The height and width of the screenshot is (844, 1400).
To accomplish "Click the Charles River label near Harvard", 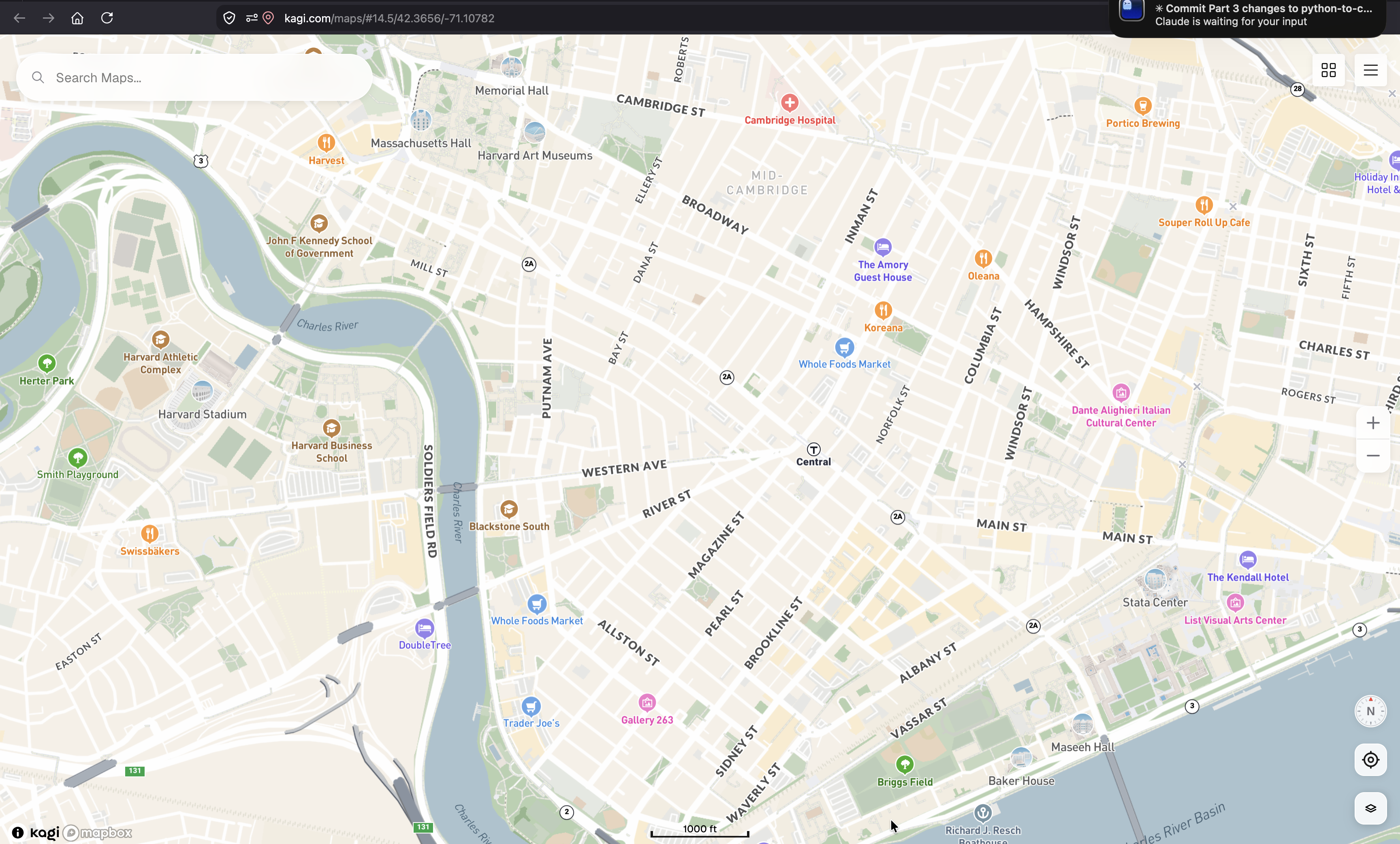I will pos(327,326).
